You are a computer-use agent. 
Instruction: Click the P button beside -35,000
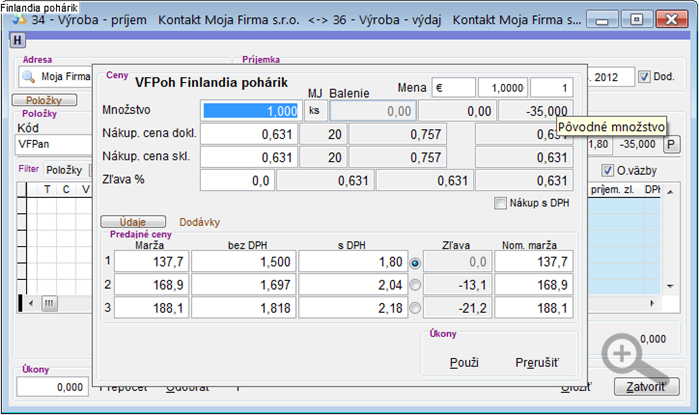pos(671,144)
